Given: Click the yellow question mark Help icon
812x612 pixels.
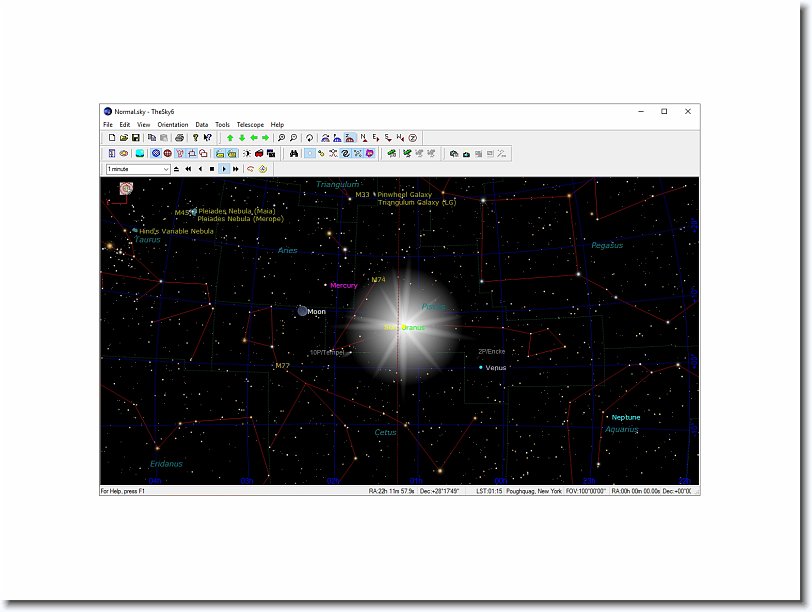Looking at the screenshot, I should (195, 138).
